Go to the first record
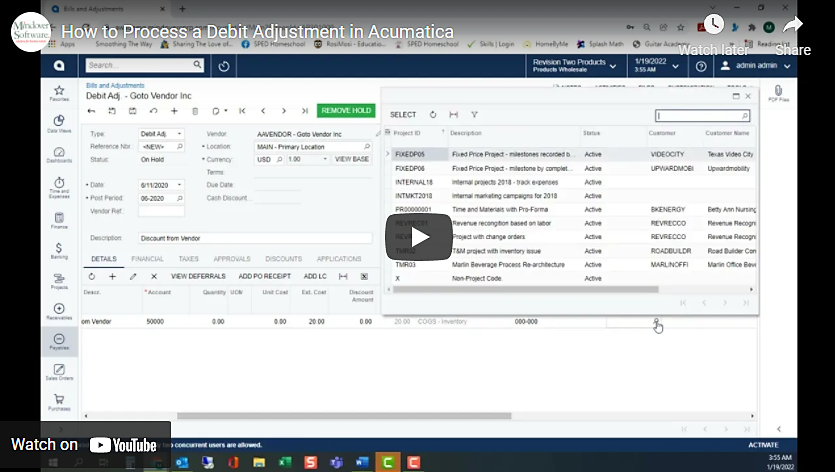The image size is (835, 472). coord(242,111)
